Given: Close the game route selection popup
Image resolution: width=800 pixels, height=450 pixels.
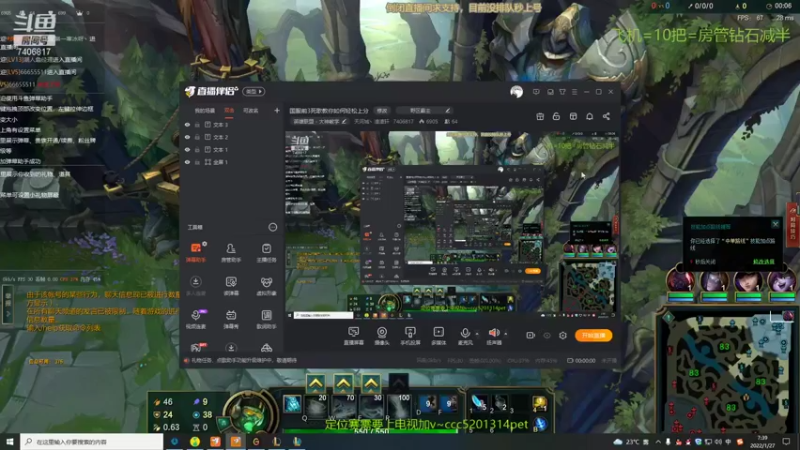Looking at the screenshot, I should [x=776, y=224].
